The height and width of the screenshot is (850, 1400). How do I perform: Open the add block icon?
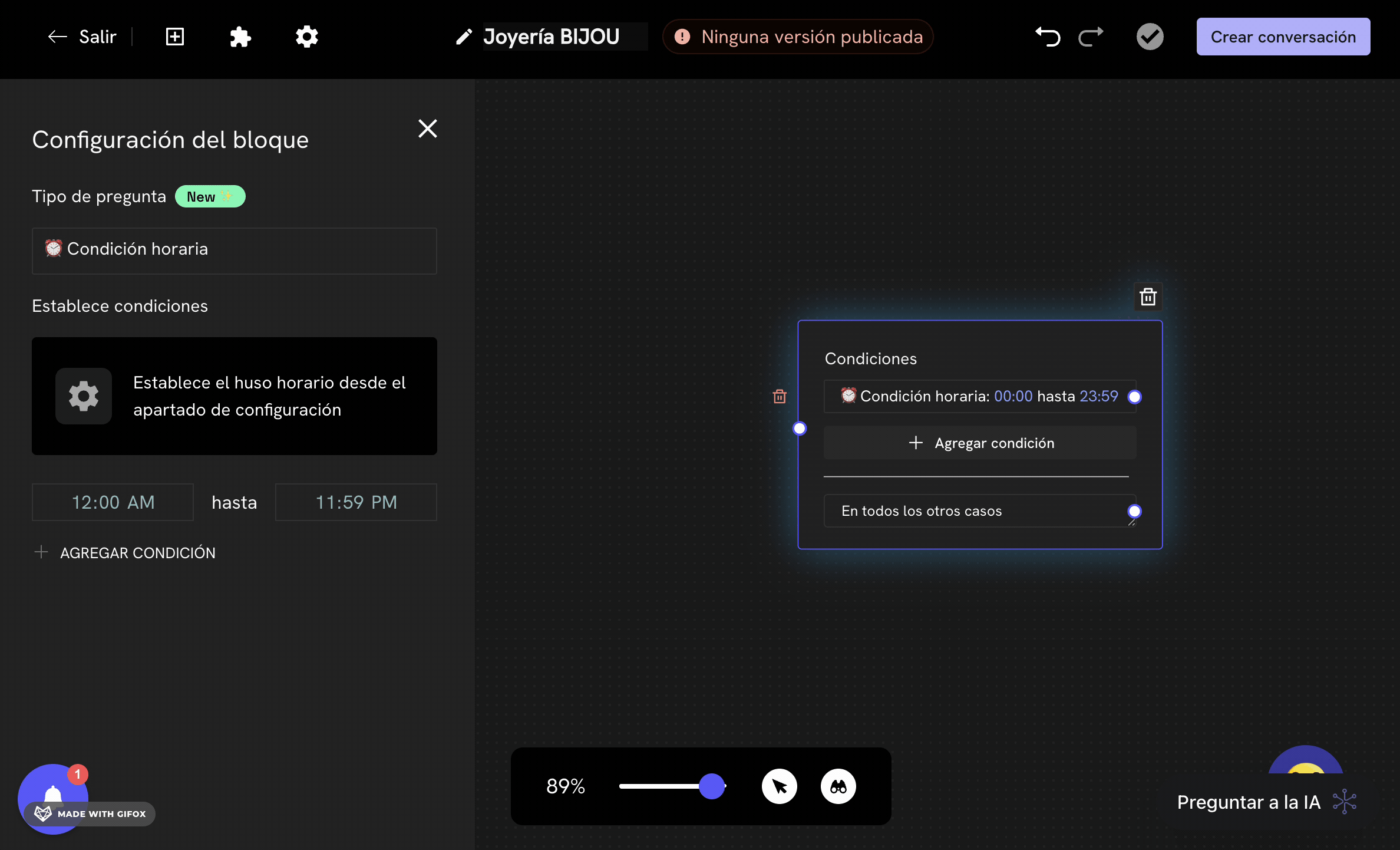(x=174, y=37)
